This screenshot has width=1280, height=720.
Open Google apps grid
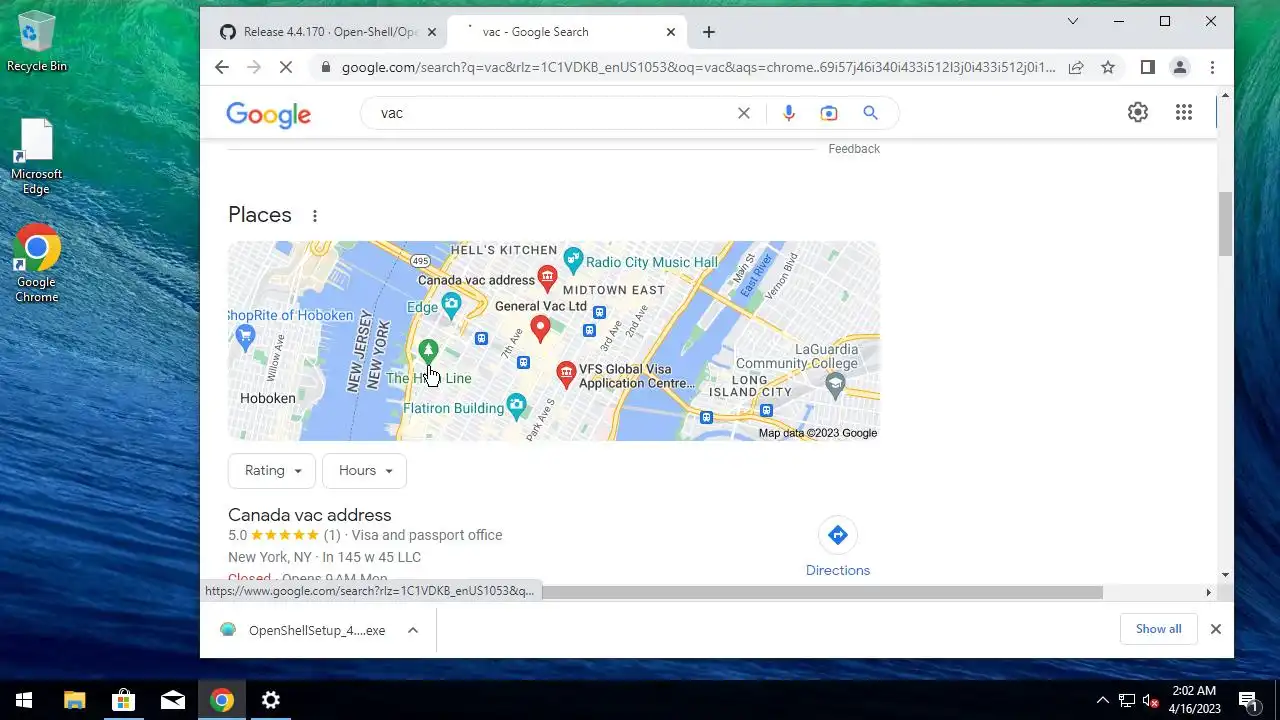[x=1184, y=112]
